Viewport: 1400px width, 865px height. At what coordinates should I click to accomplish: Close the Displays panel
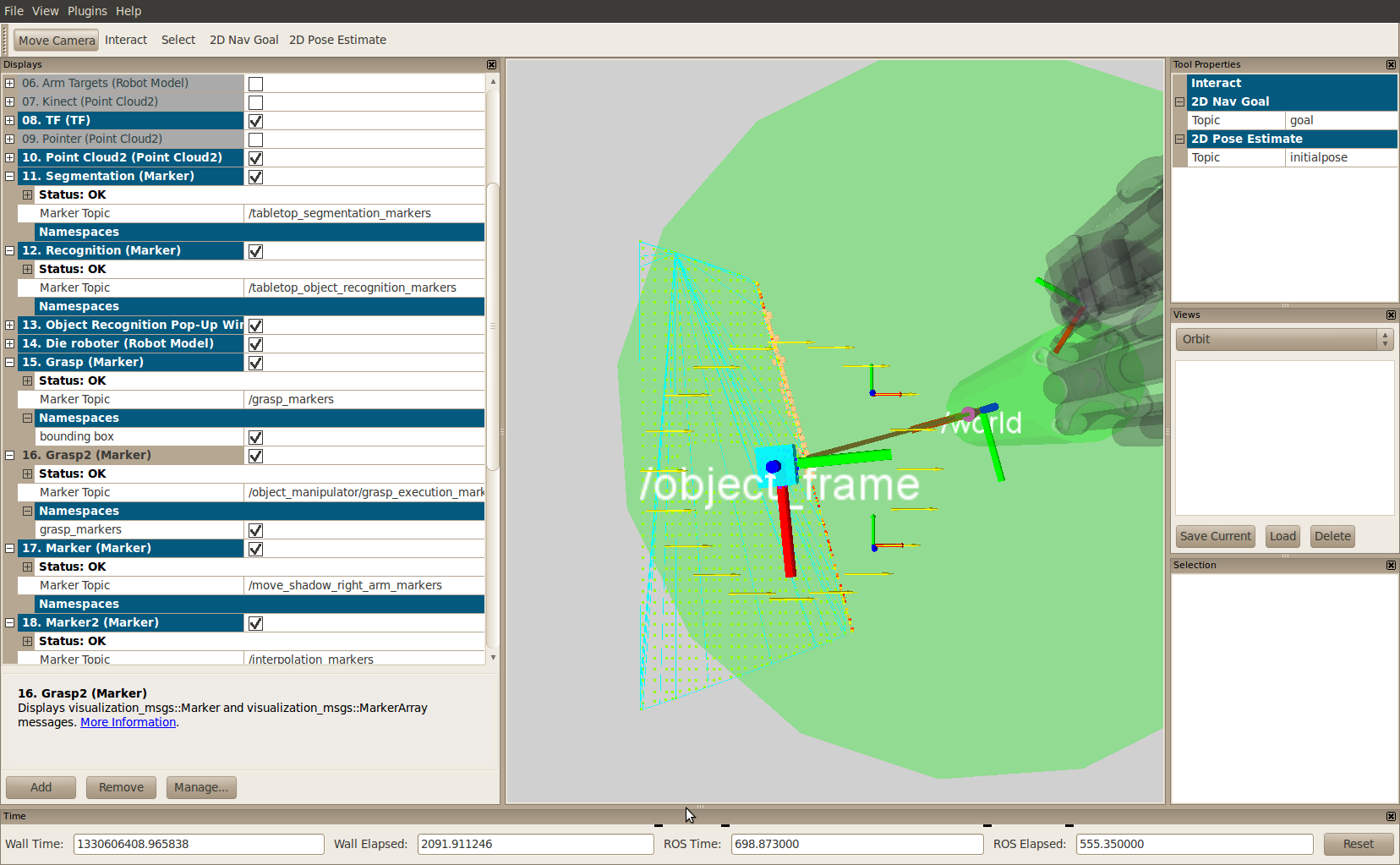click(x=491, y=65)
